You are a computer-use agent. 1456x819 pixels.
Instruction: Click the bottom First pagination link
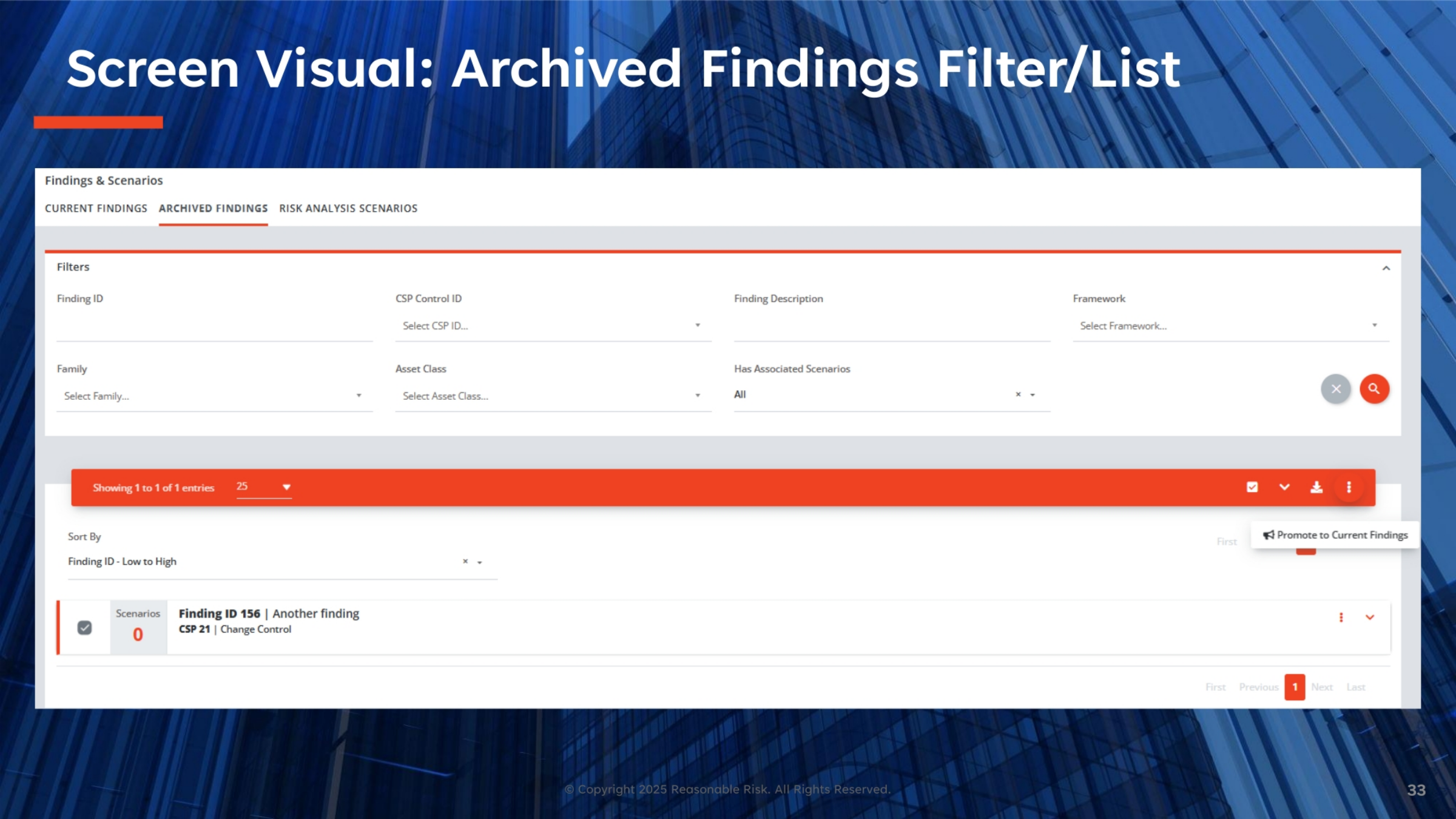tap(1215, 687)
